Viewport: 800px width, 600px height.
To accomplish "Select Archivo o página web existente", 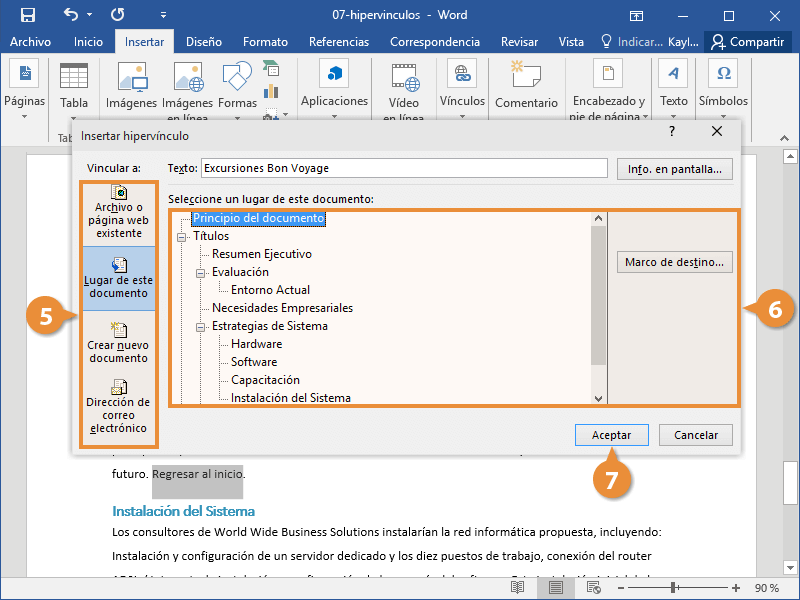I will pos(119,213).
